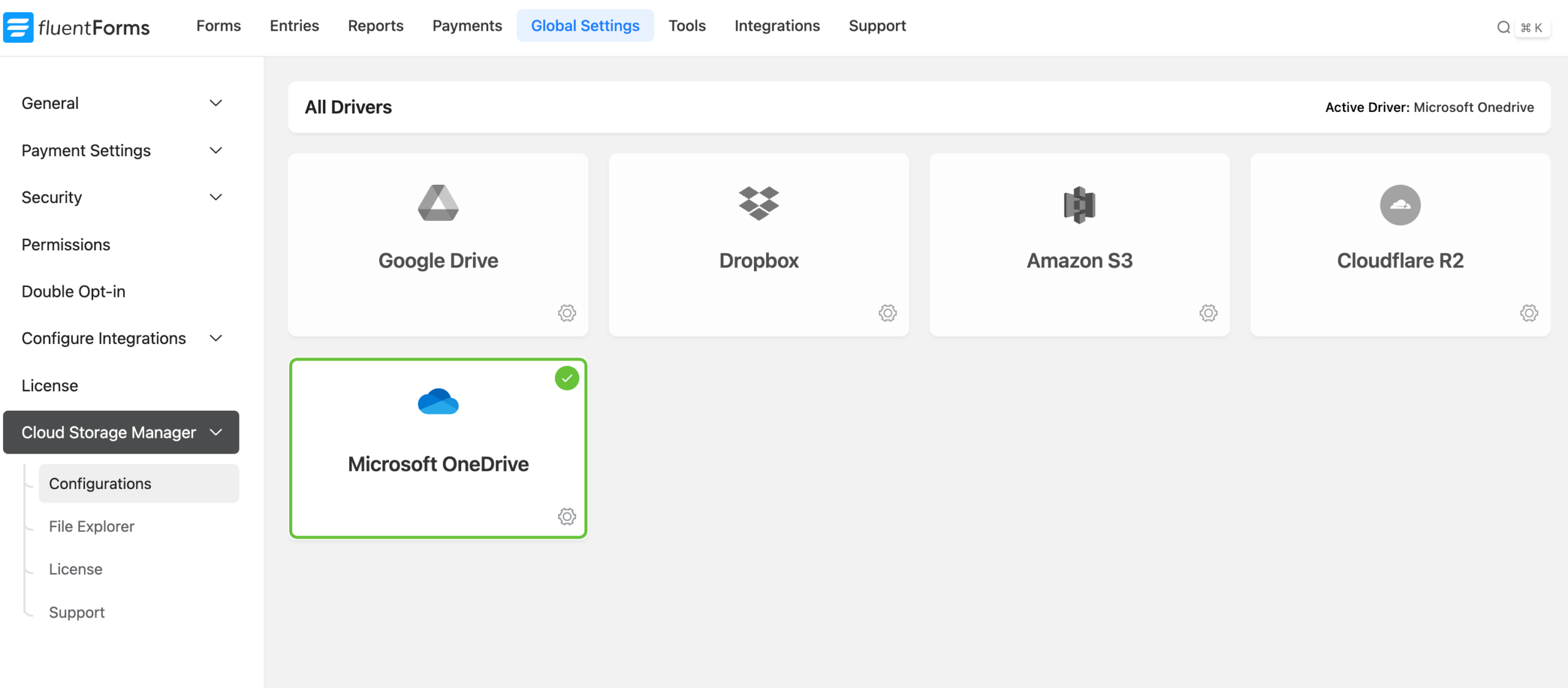1568x688 pixels.
Task: Open Amazon S3 driver settings gear
Action: point(1208,313)
